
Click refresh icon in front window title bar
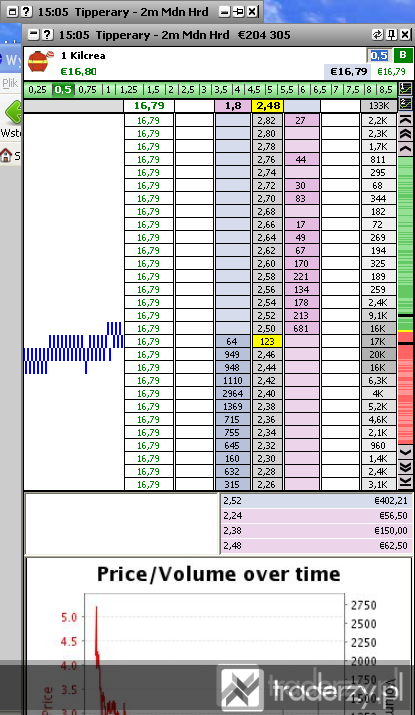[x=377, y=35]
